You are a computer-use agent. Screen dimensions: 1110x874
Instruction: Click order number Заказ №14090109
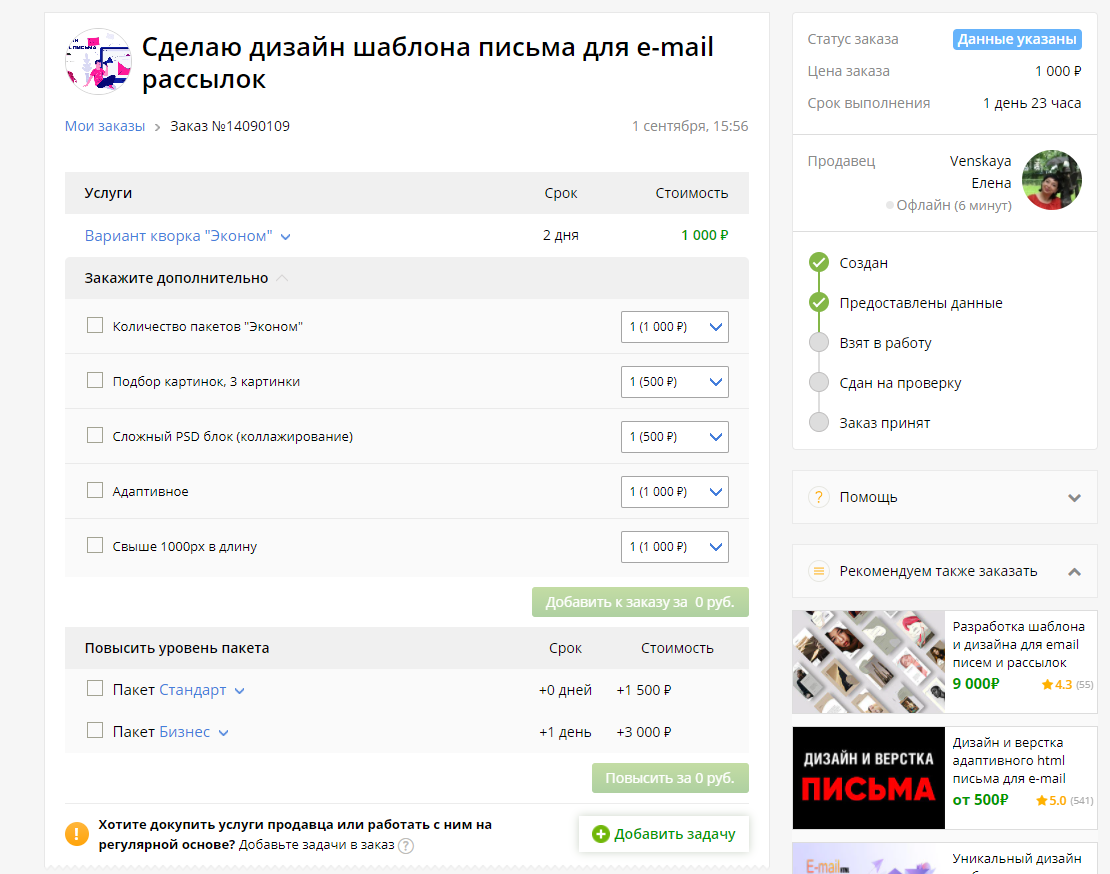pyautogui.click(x=230, y=126)
